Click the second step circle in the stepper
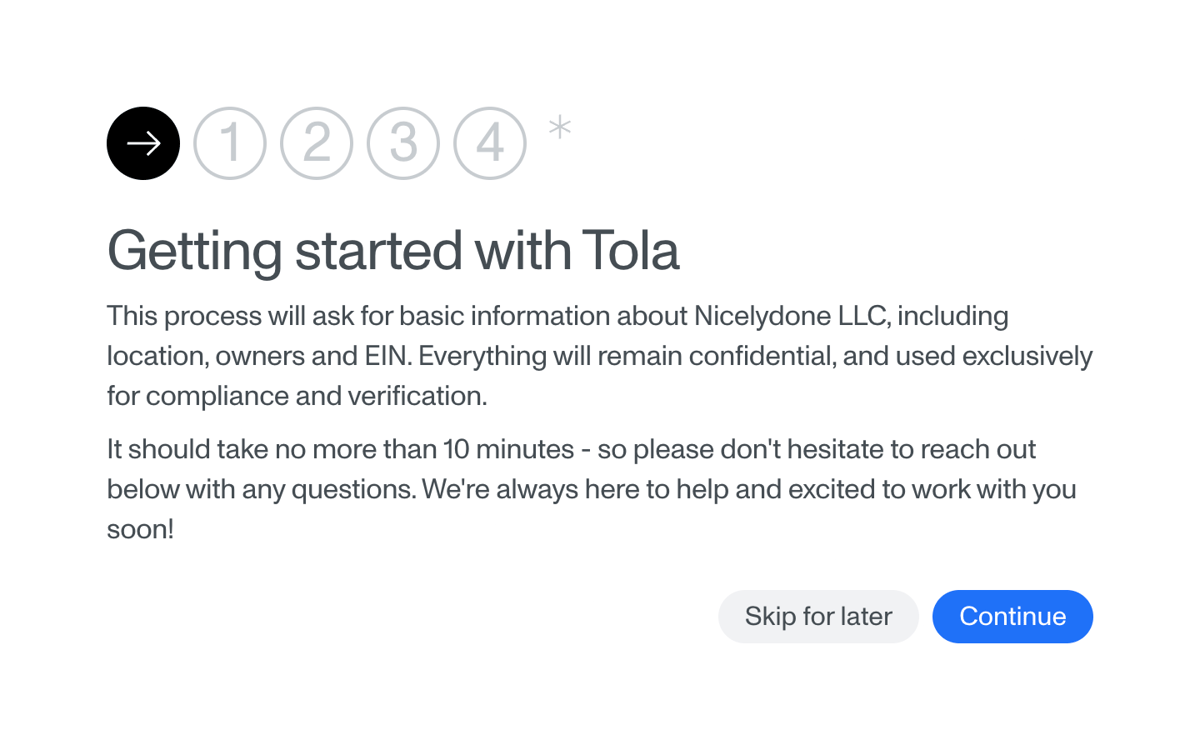Viewport: 1200px width, 750px height. click(316, 143)
